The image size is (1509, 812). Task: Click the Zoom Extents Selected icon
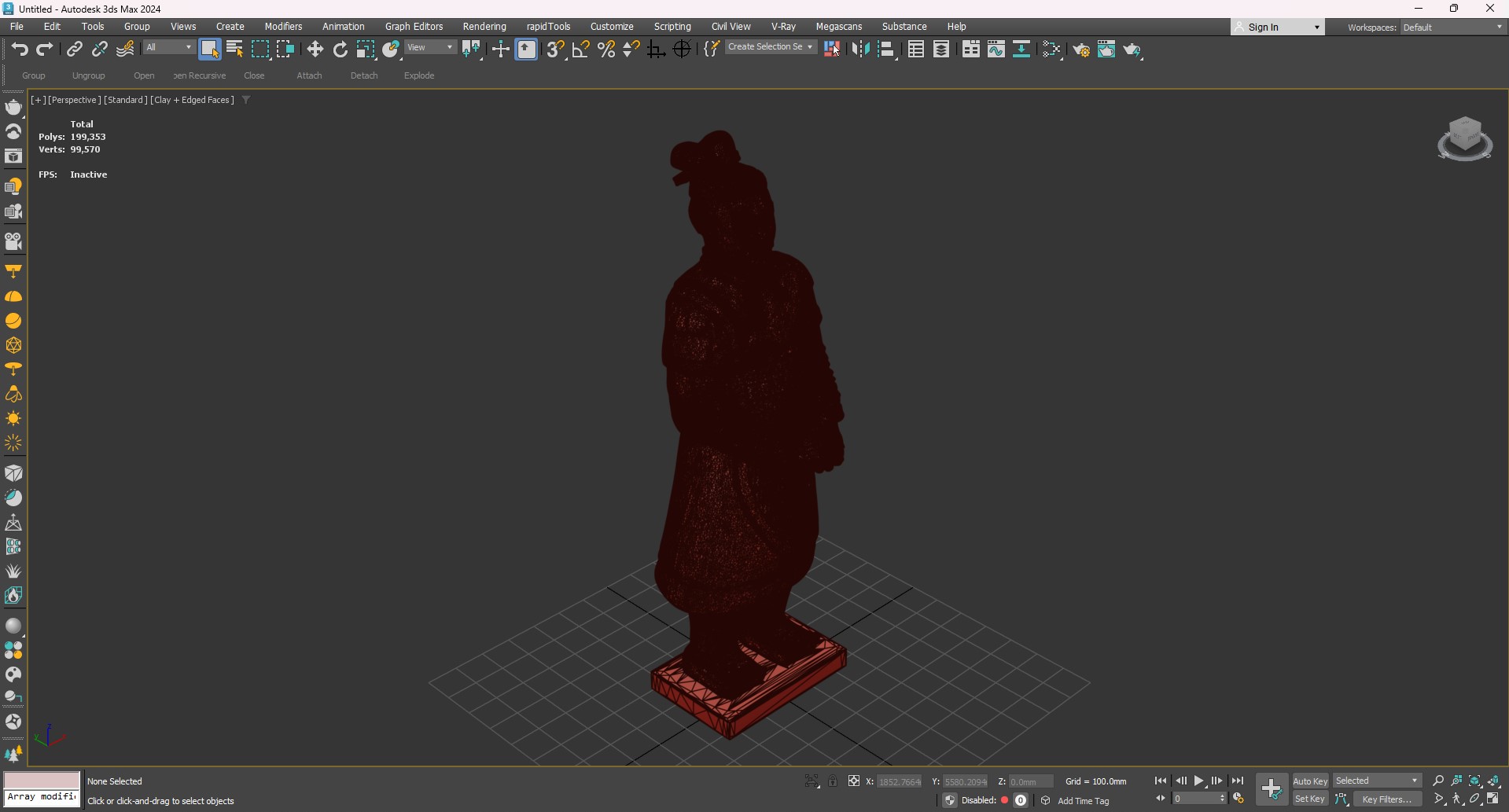point(1475,781)
